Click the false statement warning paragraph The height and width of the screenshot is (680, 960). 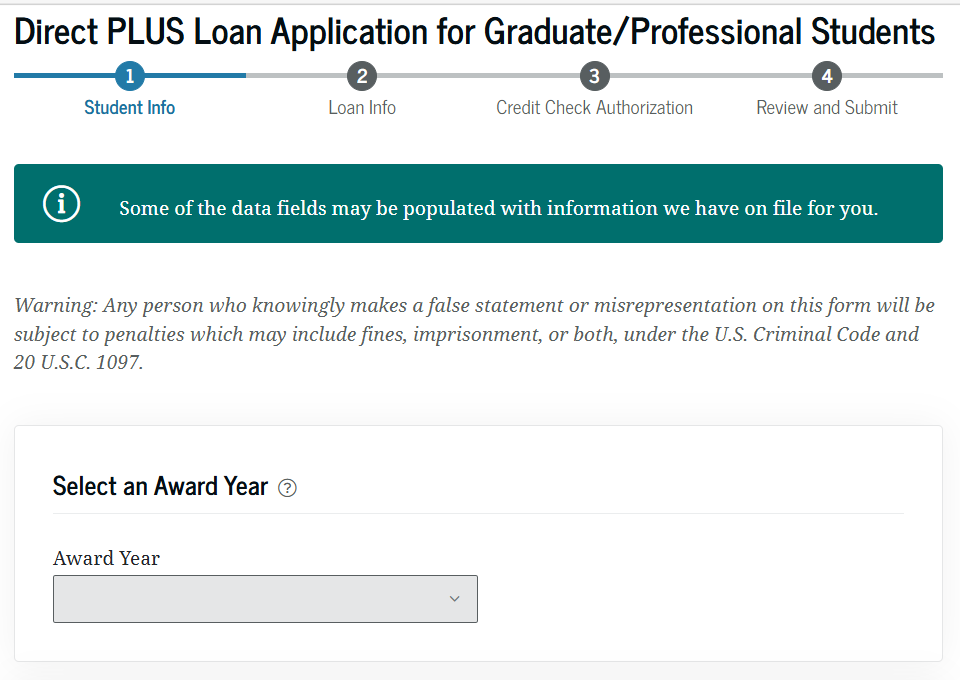[x=475, y=334]
